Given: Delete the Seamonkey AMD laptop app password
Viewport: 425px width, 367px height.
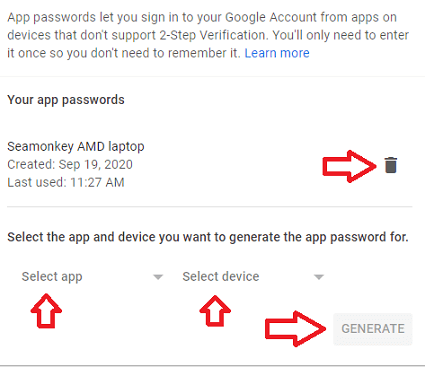Looking at the screenshot, I should pos(391,165).
